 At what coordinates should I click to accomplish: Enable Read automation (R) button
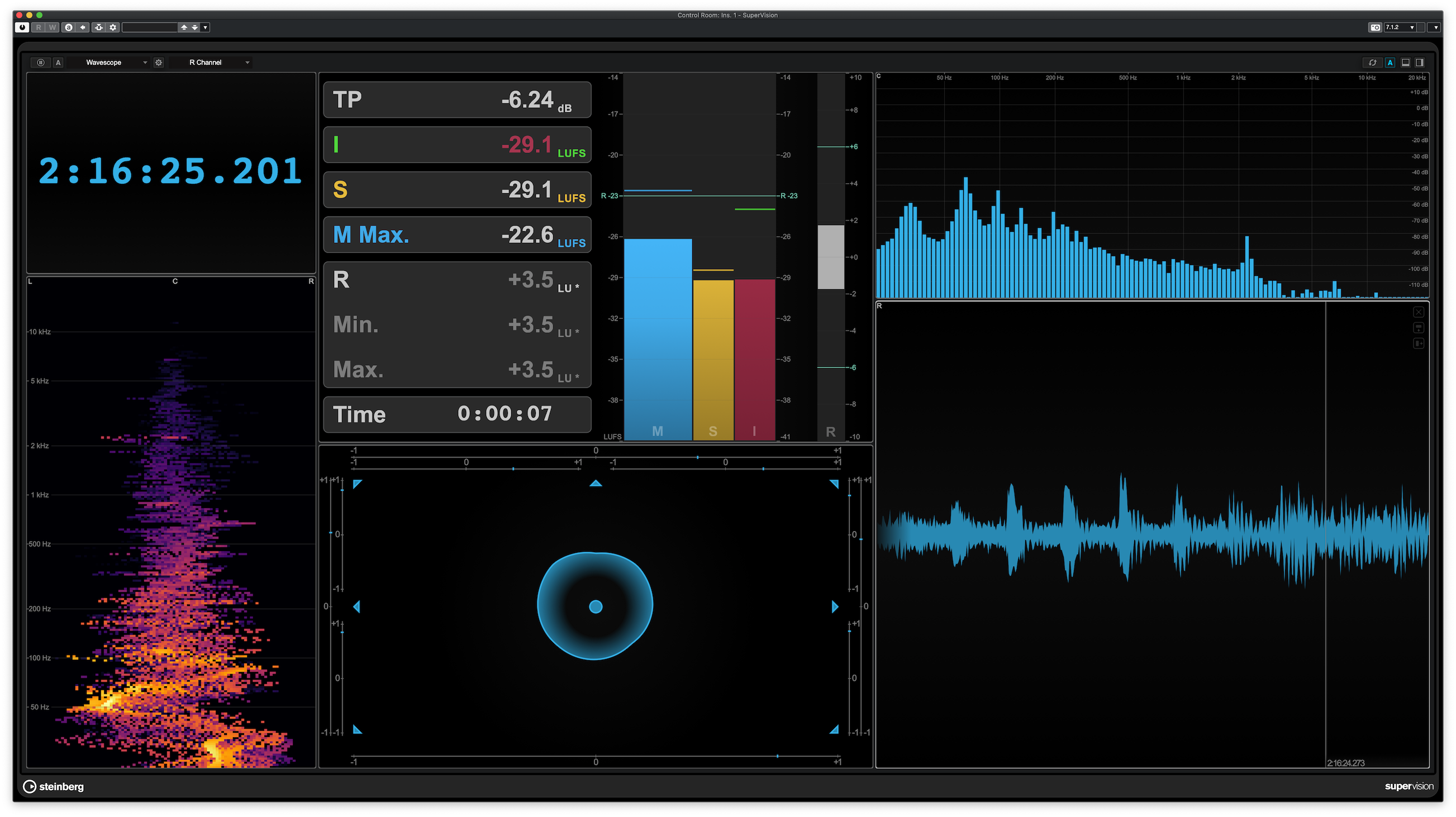click(x=39, y=27)
